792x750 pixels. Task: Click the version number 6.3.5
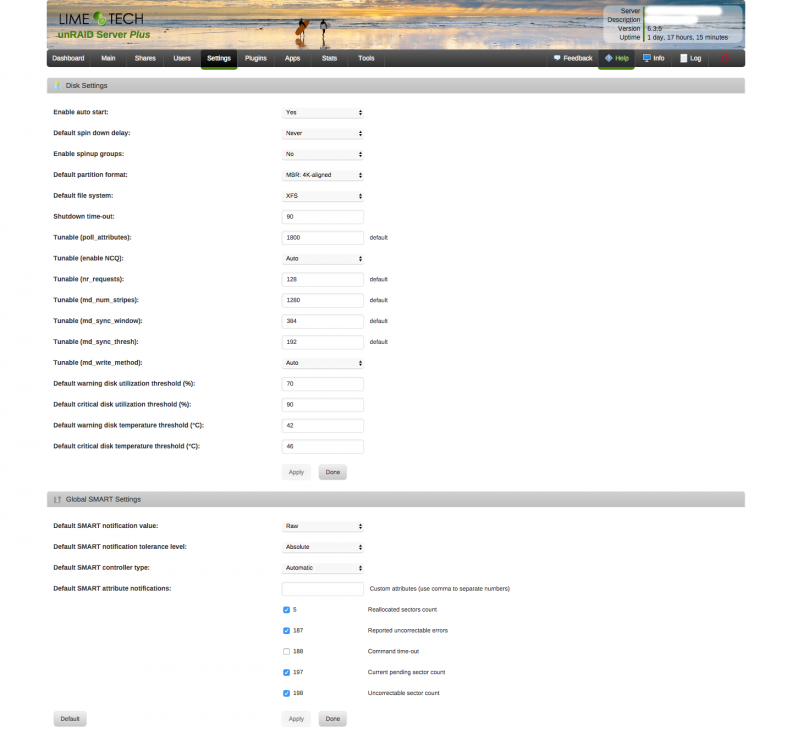pos(655,29)
